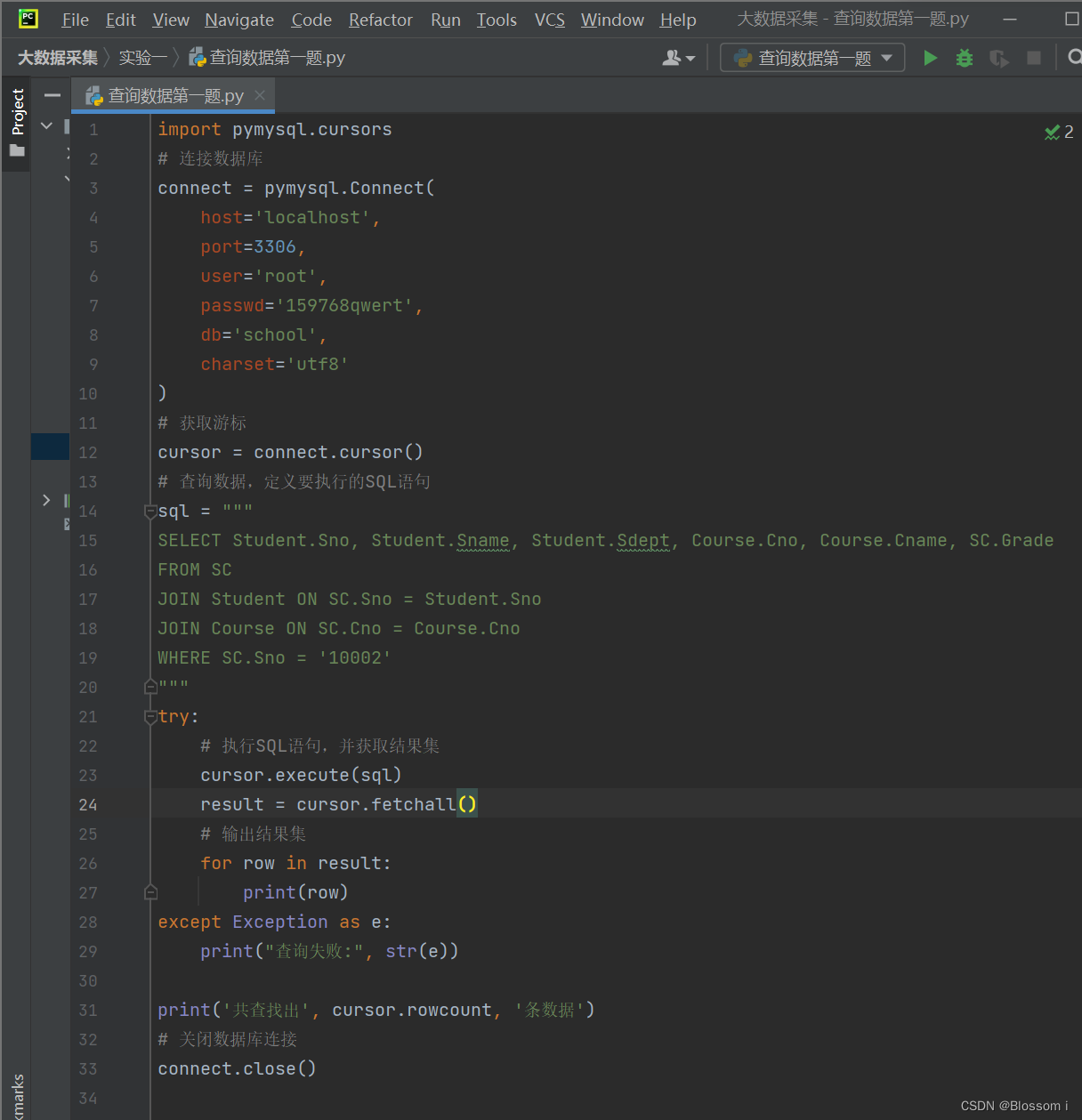Open the Edit menu
This screenshot has height=1120, width=1082.
[120, 20]
